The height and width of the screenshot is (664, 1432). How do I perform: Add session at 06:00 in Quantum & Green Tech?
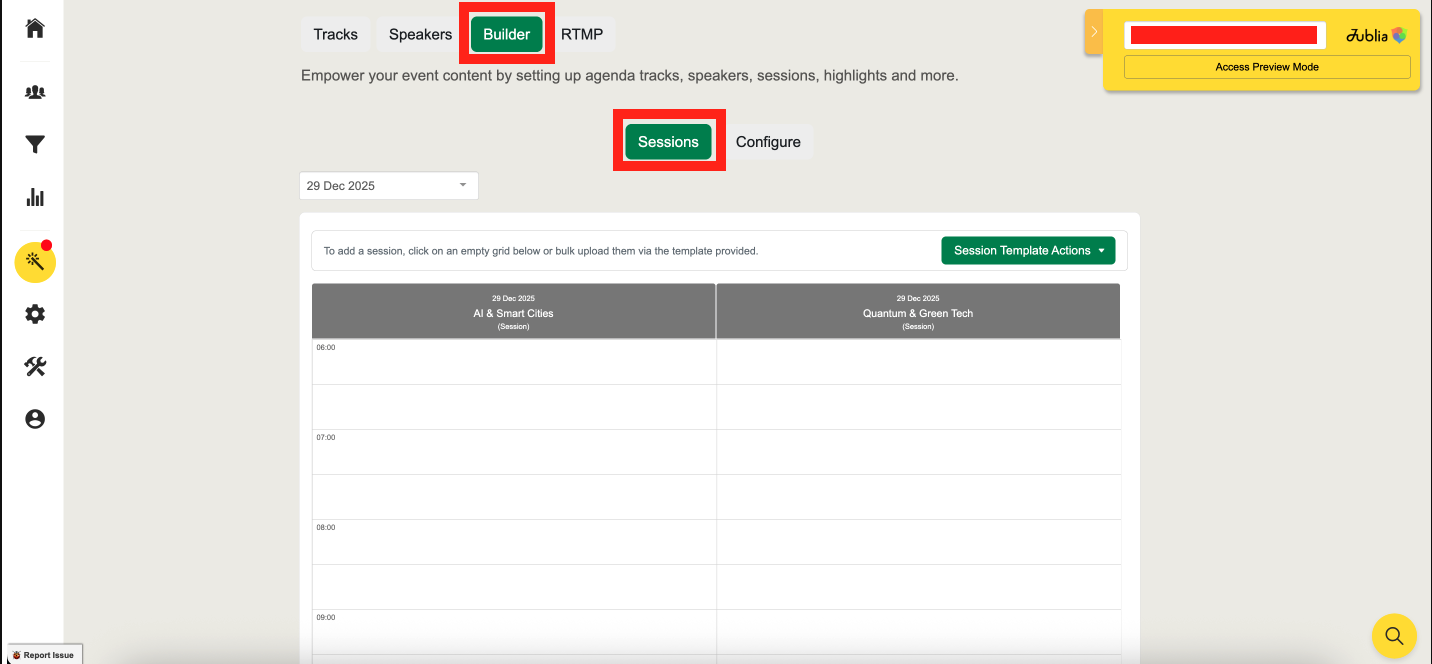point(919,362)
